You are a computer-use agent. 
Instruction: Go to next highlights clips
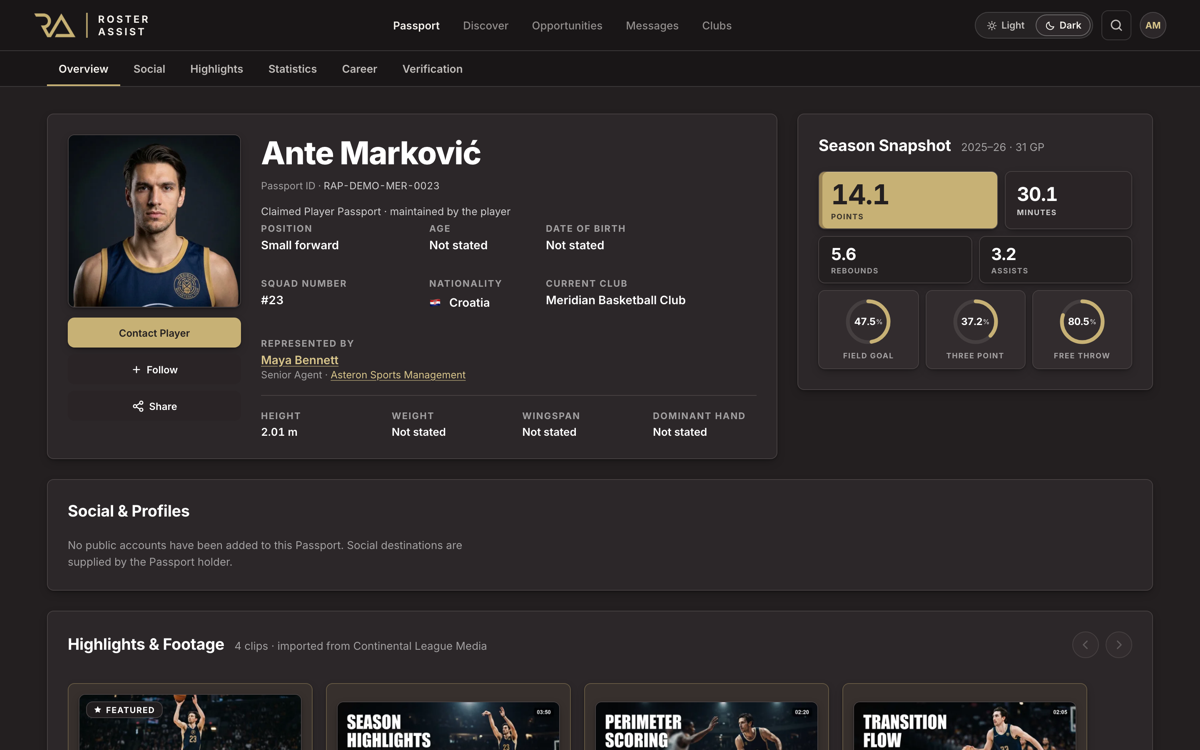(x=1119, y=645)
